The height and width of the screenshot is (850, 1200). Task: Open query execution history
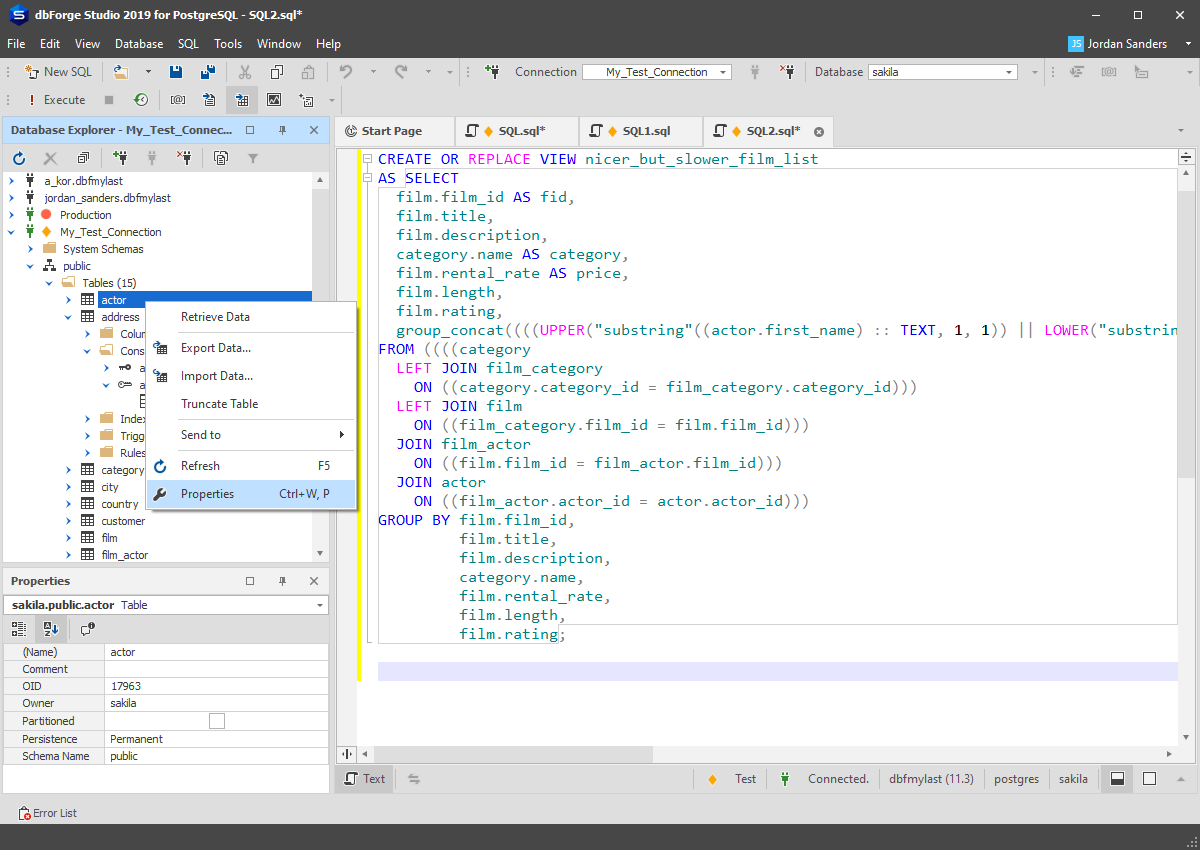click(x=141, y=100)
